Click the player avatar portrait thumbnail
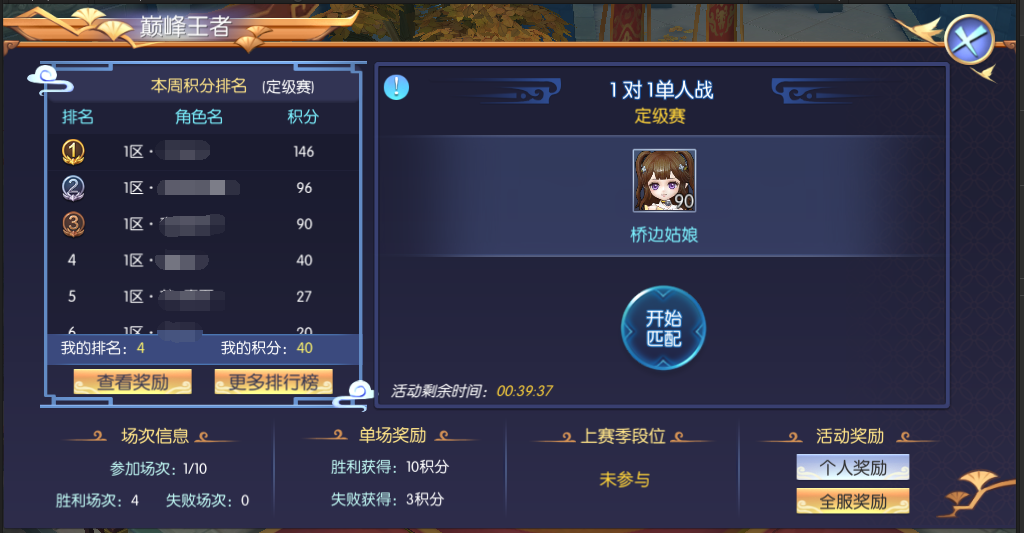This screenshot has width=1024, height=533. [664, 180]
